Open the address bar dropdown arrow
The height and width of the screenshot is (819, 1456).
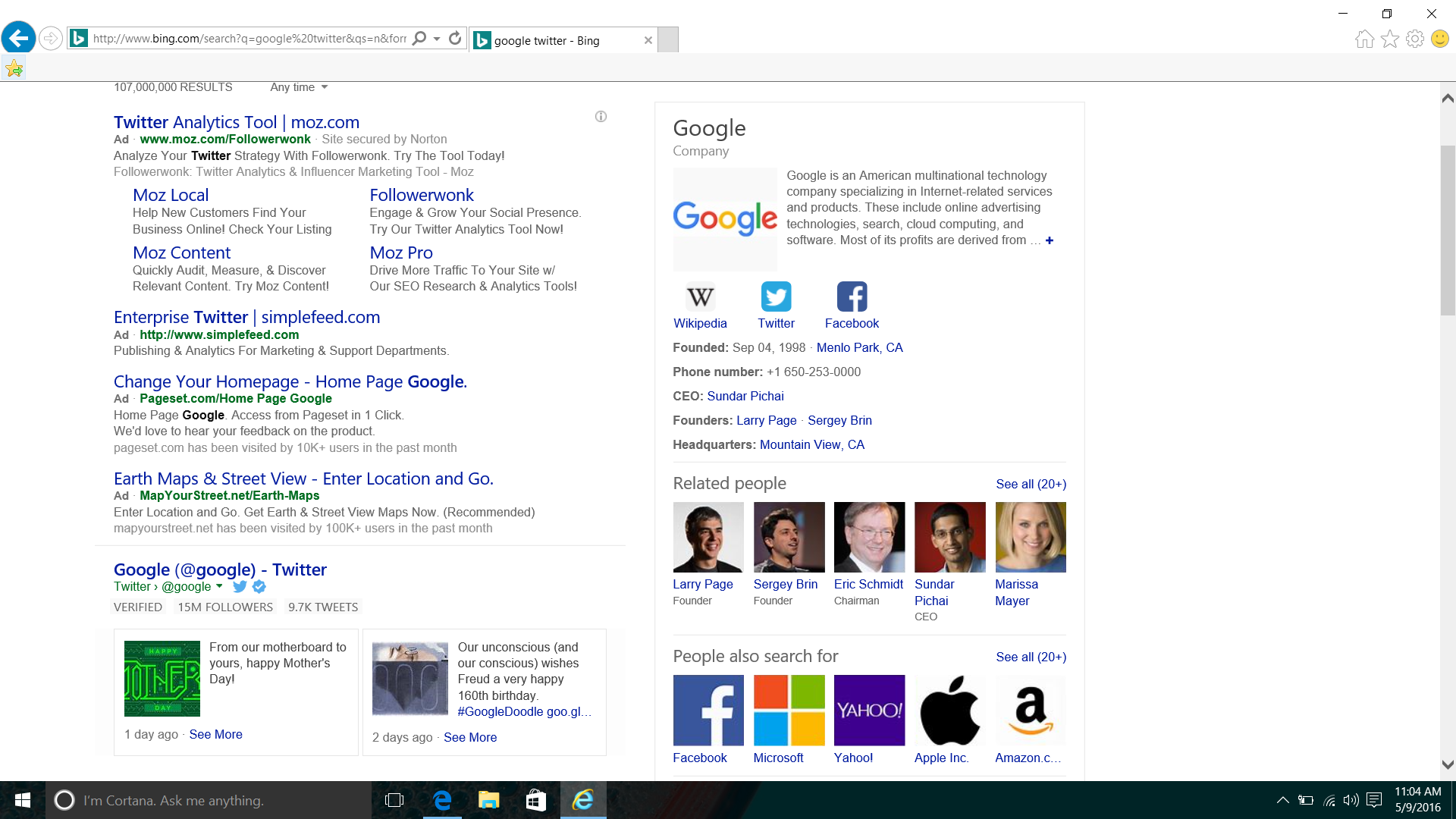point(437,39)
